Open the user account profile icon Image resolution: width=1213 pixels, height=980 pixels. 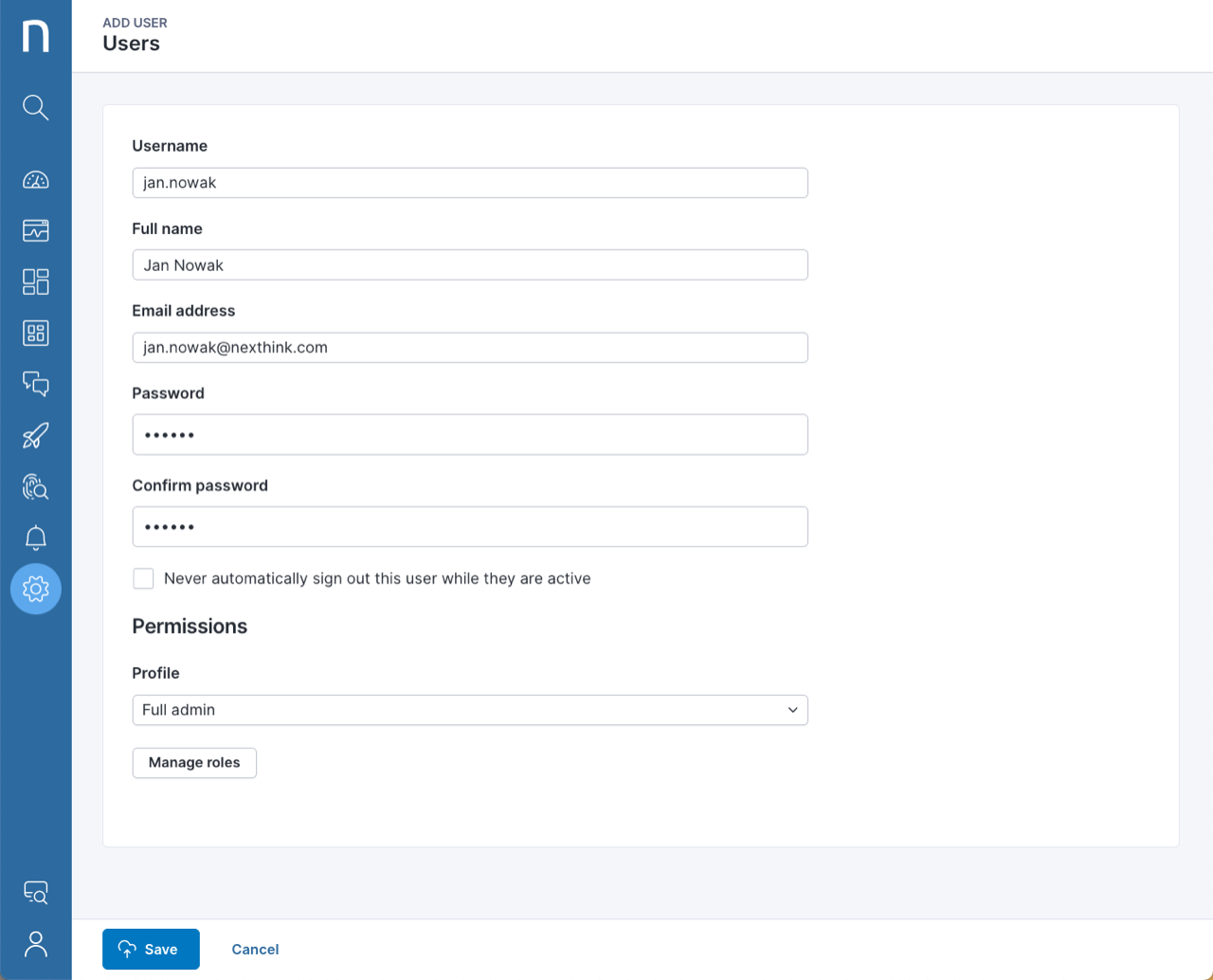(x=35, y=944)
